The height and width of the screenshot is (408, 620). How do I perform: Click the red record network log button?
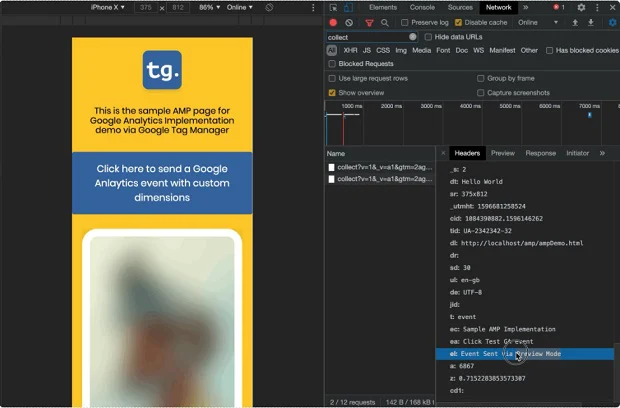click(x=333, y=23)
